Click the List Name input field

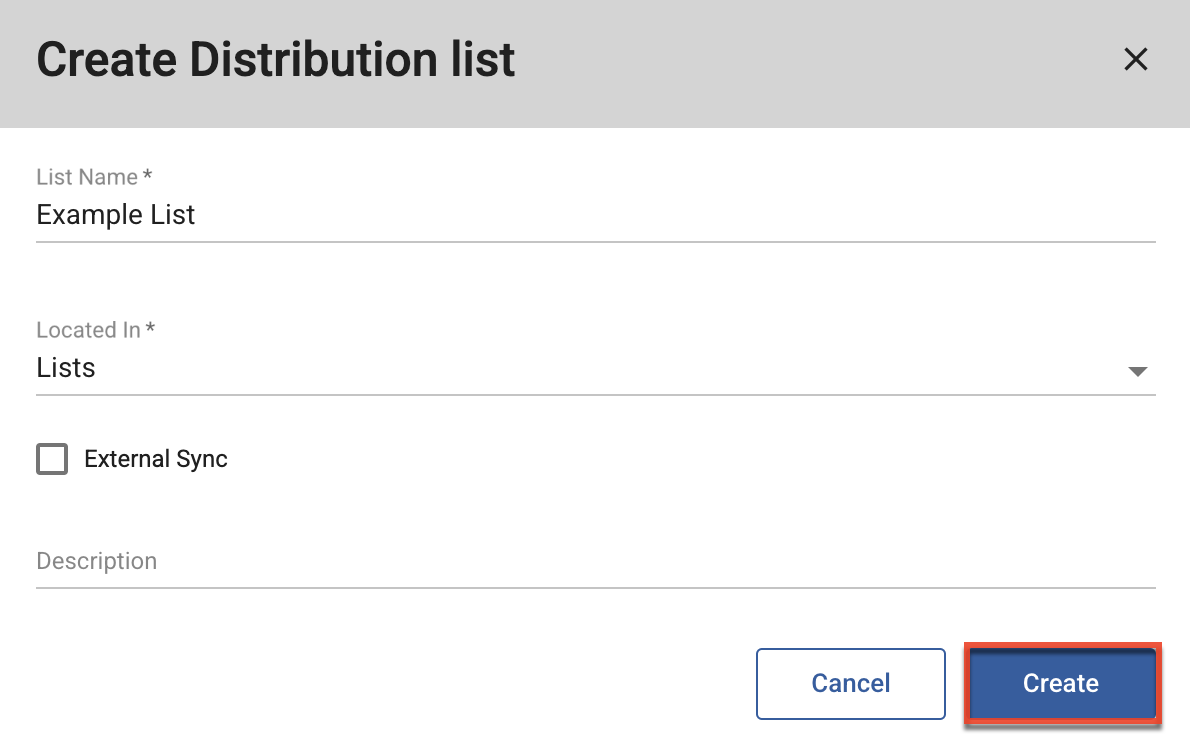point(400,215)
